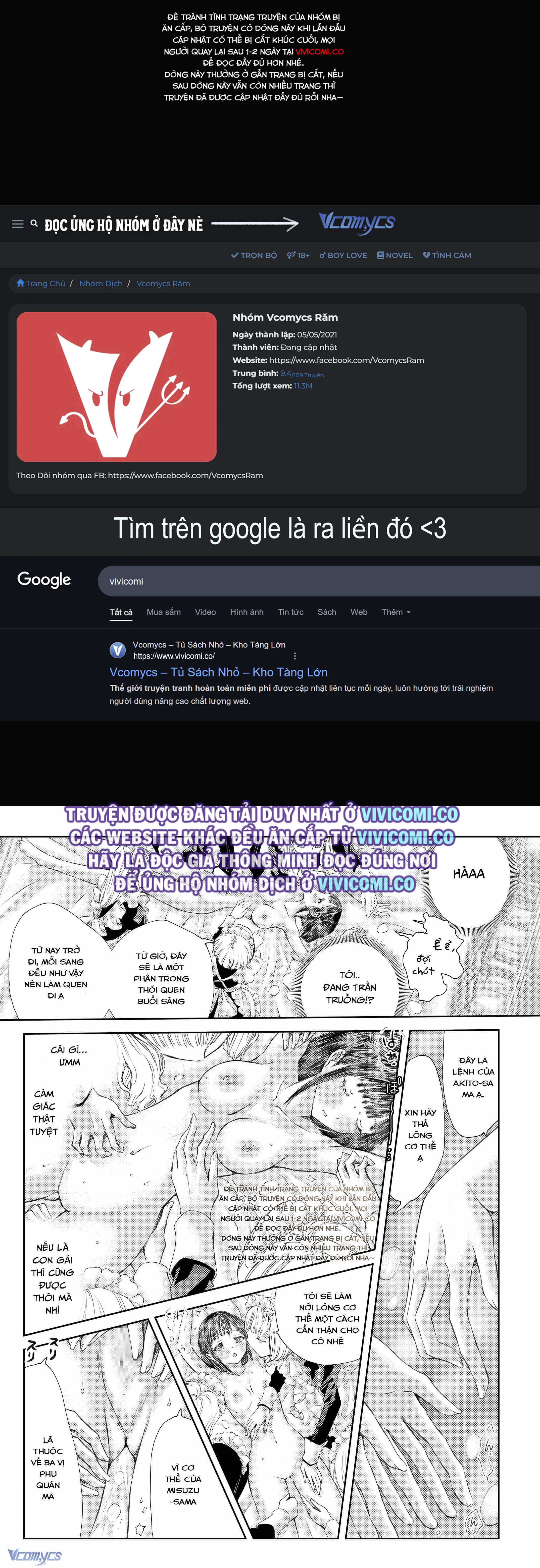Select the BOY LOVE category
The width and height of the screenshot is (540, 1568).
pos(343,255)
